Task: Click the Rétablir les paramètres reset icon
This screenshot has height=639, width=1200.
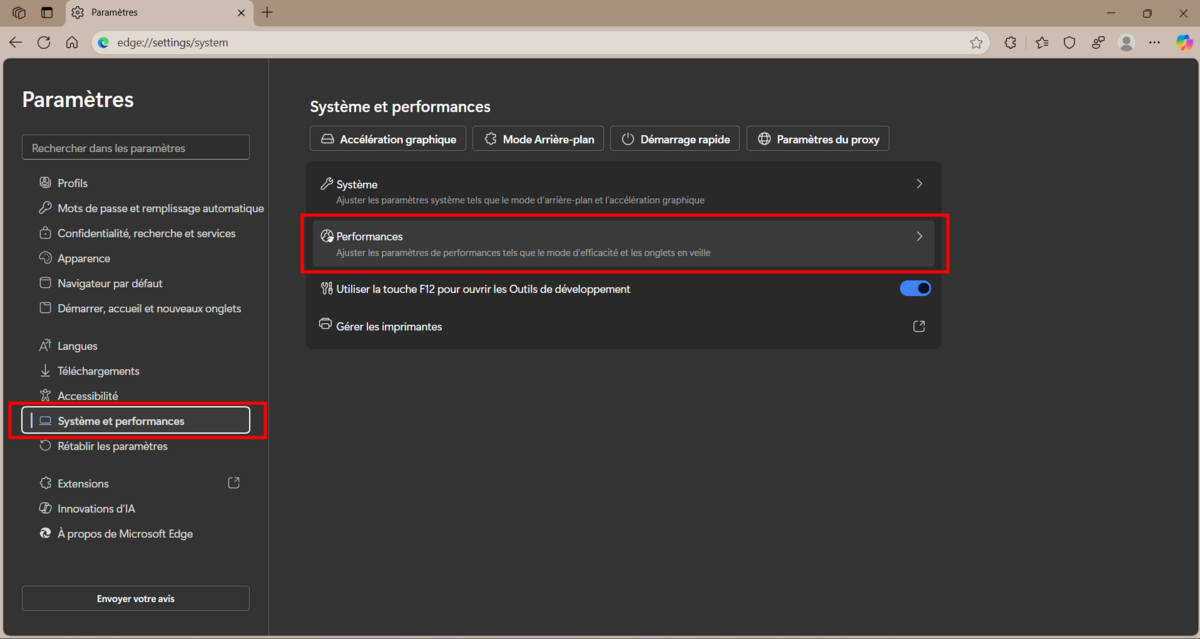Action: pyautogui.click(x=45, y=446)
